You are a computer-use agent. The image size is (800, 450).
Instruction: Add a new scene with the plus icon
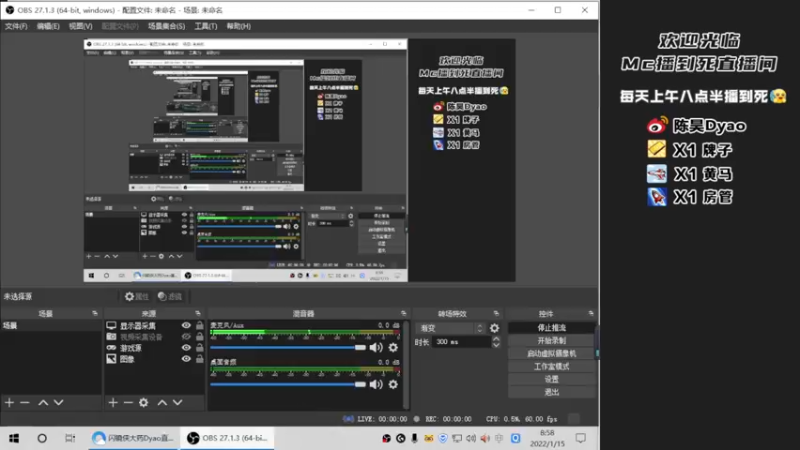pos(9,403)
